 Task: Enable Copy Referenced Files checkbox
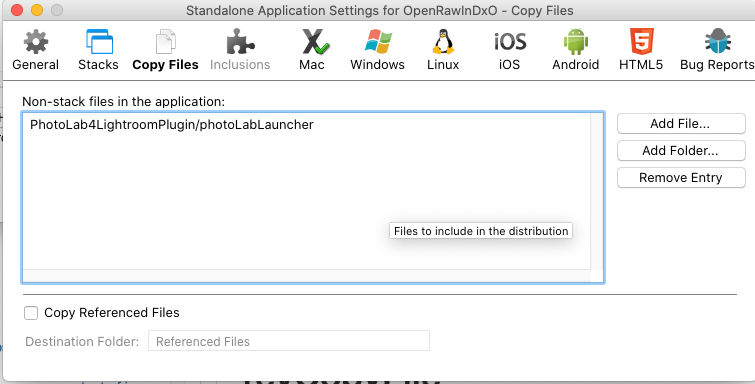[31, 313]
